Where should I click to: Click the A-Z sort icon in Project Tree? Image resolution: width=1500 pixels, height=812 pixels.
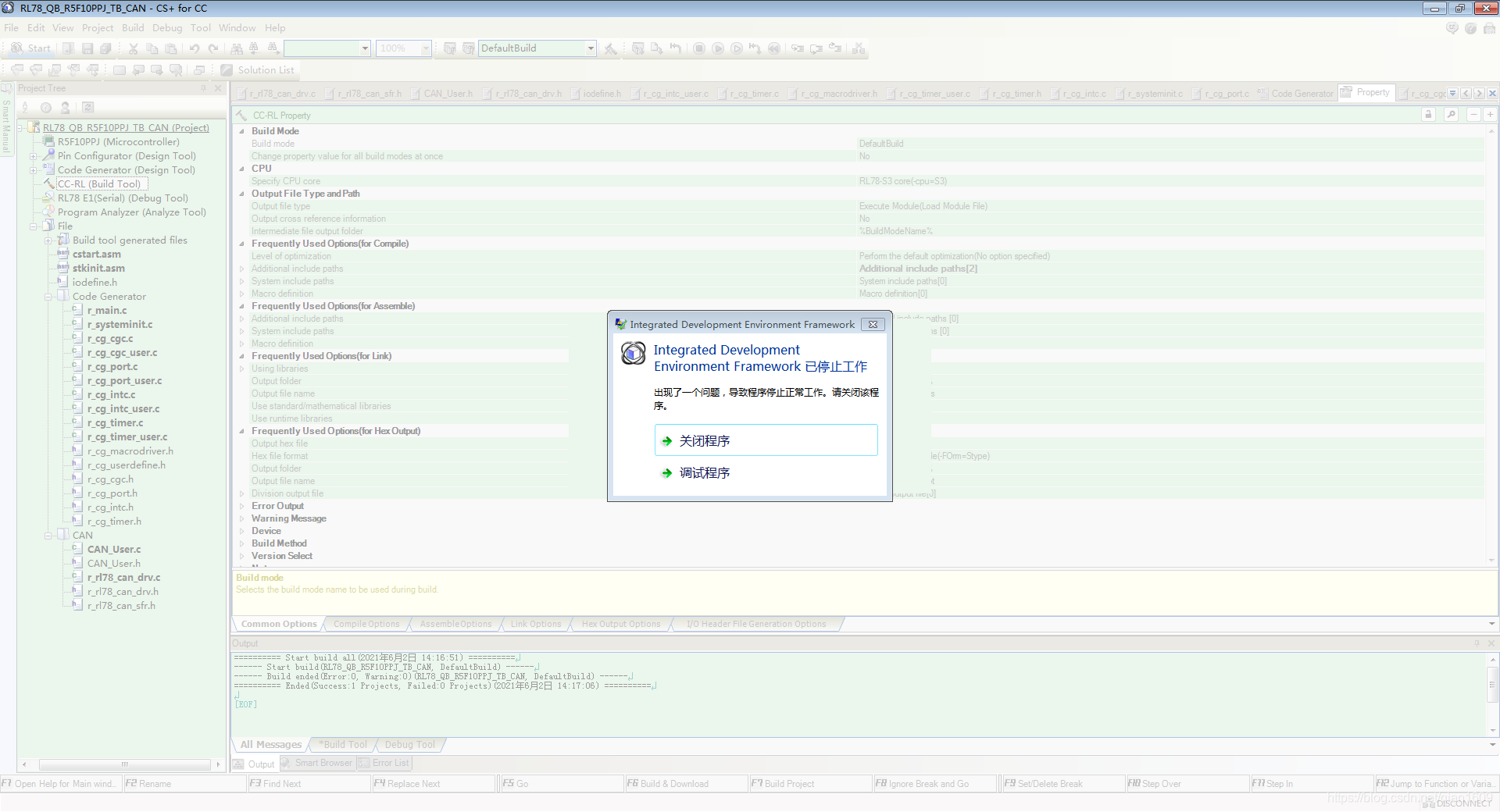[x=25, y=108]
